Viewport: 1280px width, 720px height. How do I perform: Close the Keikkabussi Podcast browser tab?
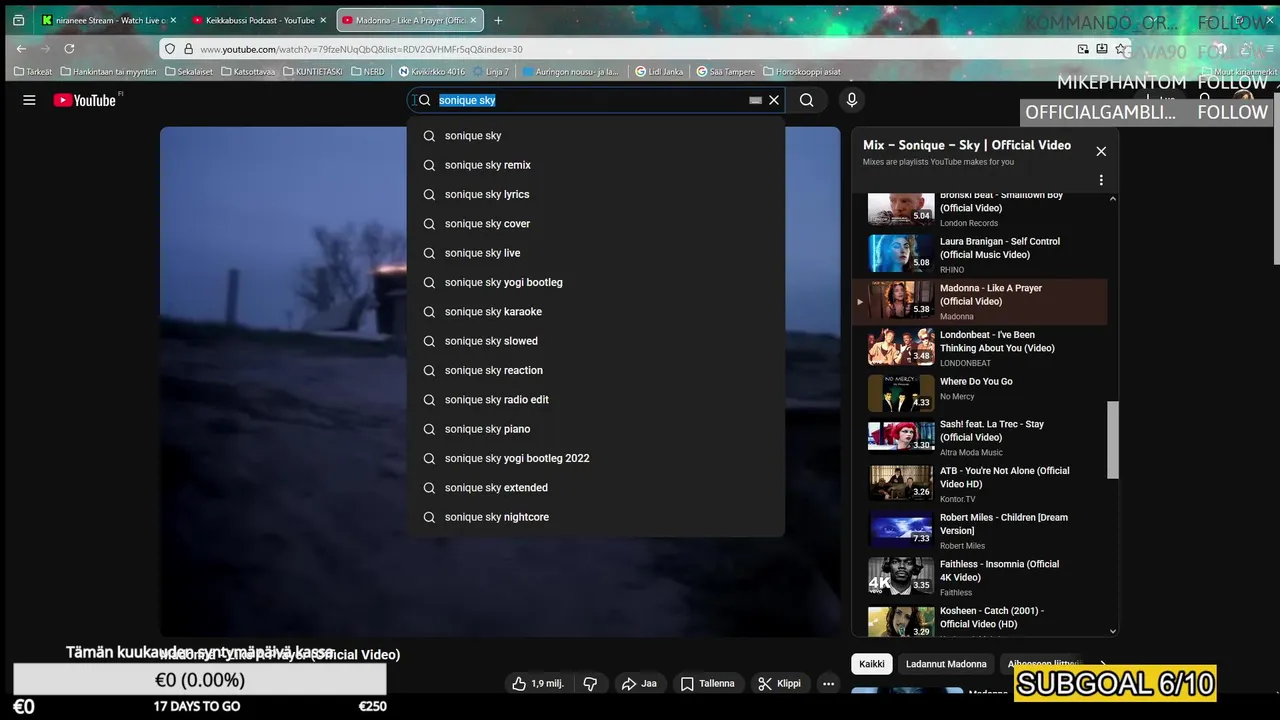click(323, 20)
